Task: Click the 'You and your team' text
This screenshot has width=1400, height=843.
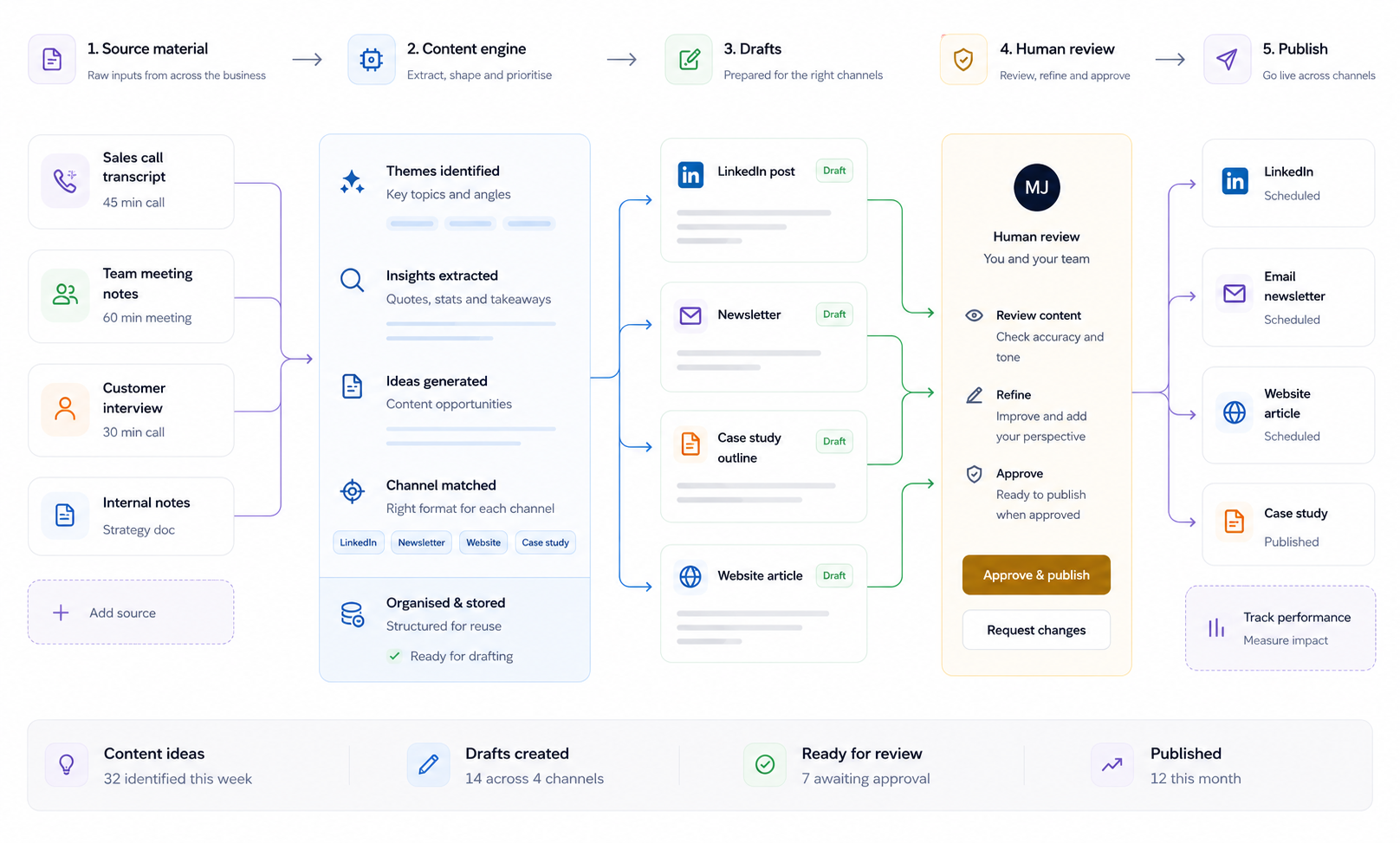Action: coord(1036,259)
